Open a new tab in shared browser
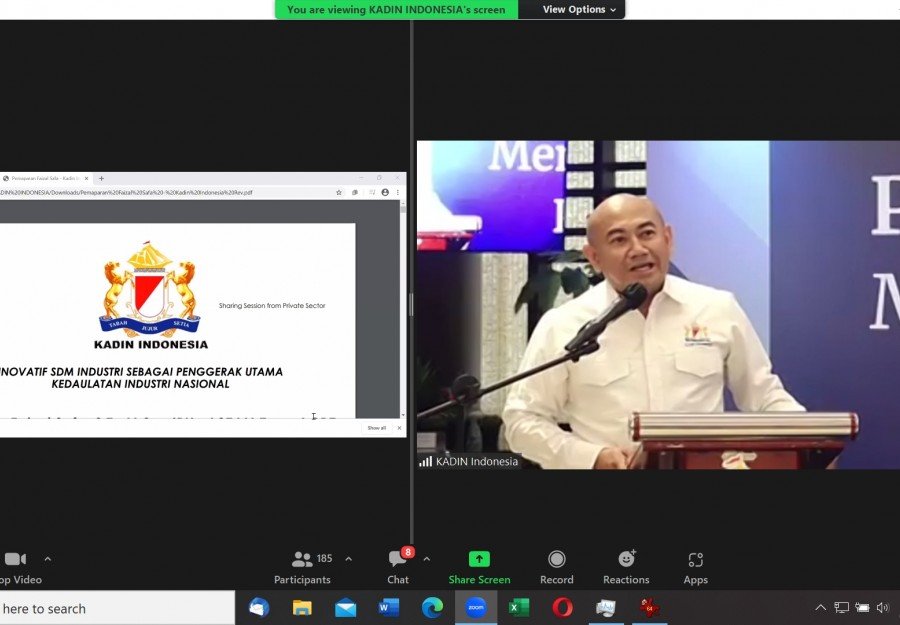 coord(102,178)
